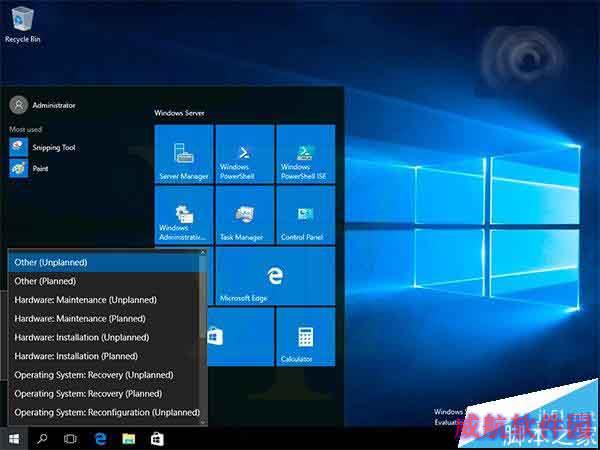Choose Hardware: Installation (Unplanned)
The image size is (600, 450).
point(103,338)
